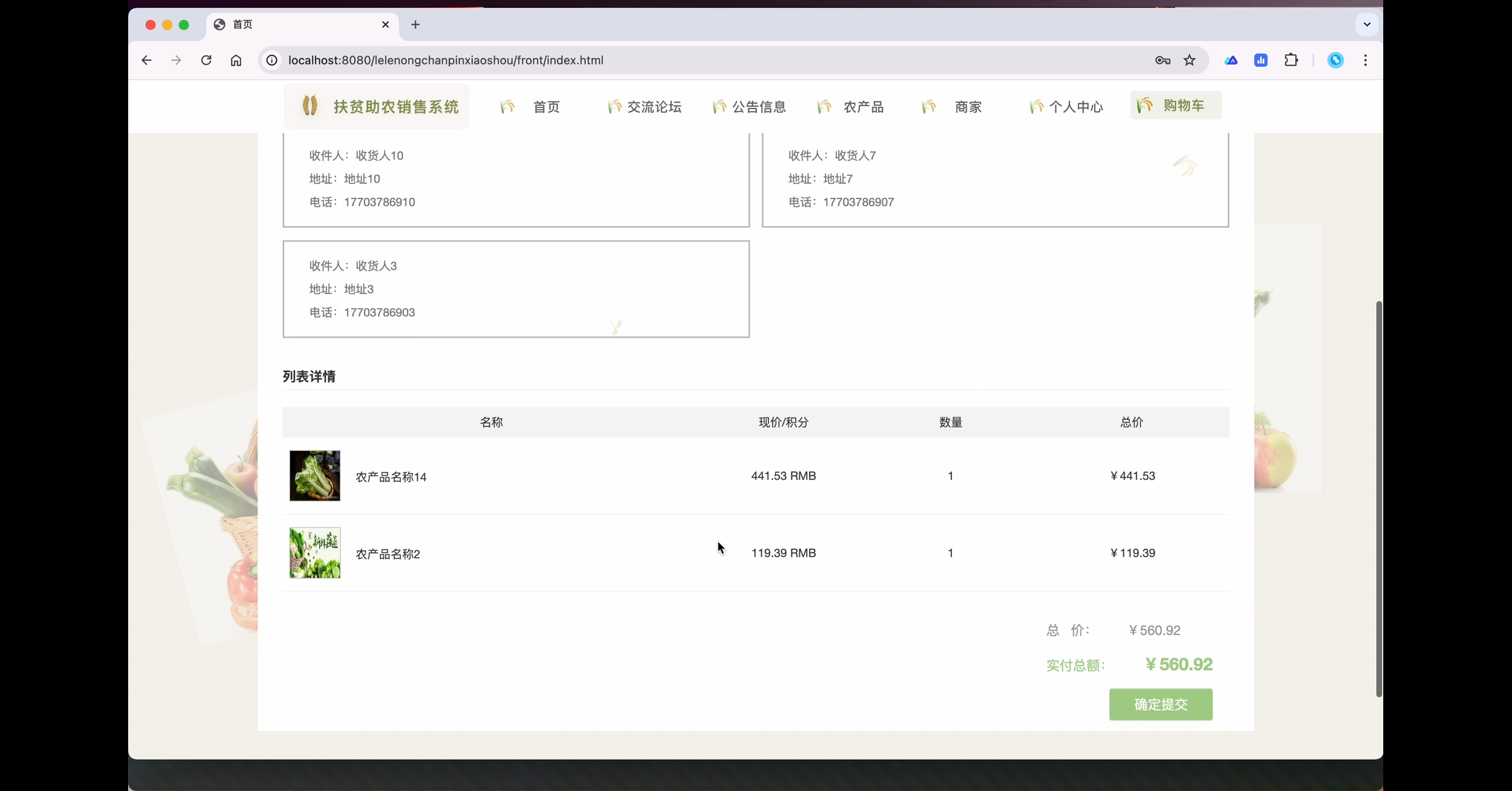Screen dimensions: 1512x791
Task: Open the 农产品 navigation item
Action: click(x=863, y=107)
